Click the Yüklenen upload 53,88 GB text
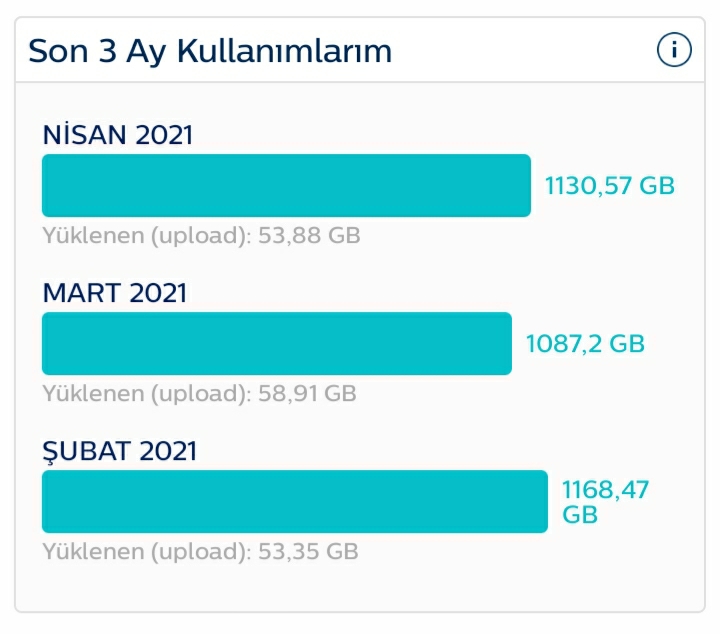The width and height of the screenshot is (720, 634). (202, 236)
